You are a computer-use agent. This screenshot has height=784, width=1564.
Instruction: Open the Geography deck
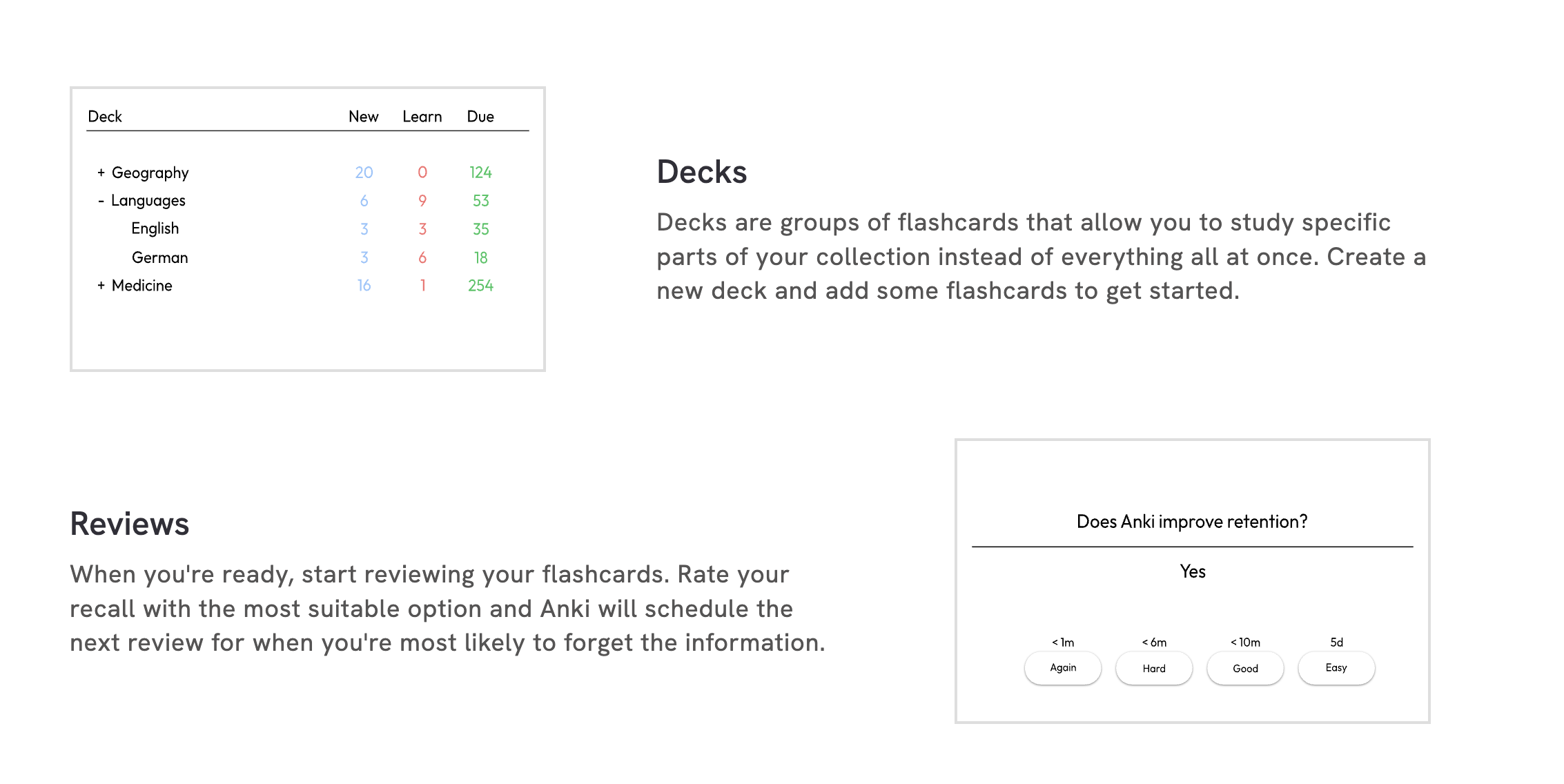pyautogui.click(x=150, y=173)
